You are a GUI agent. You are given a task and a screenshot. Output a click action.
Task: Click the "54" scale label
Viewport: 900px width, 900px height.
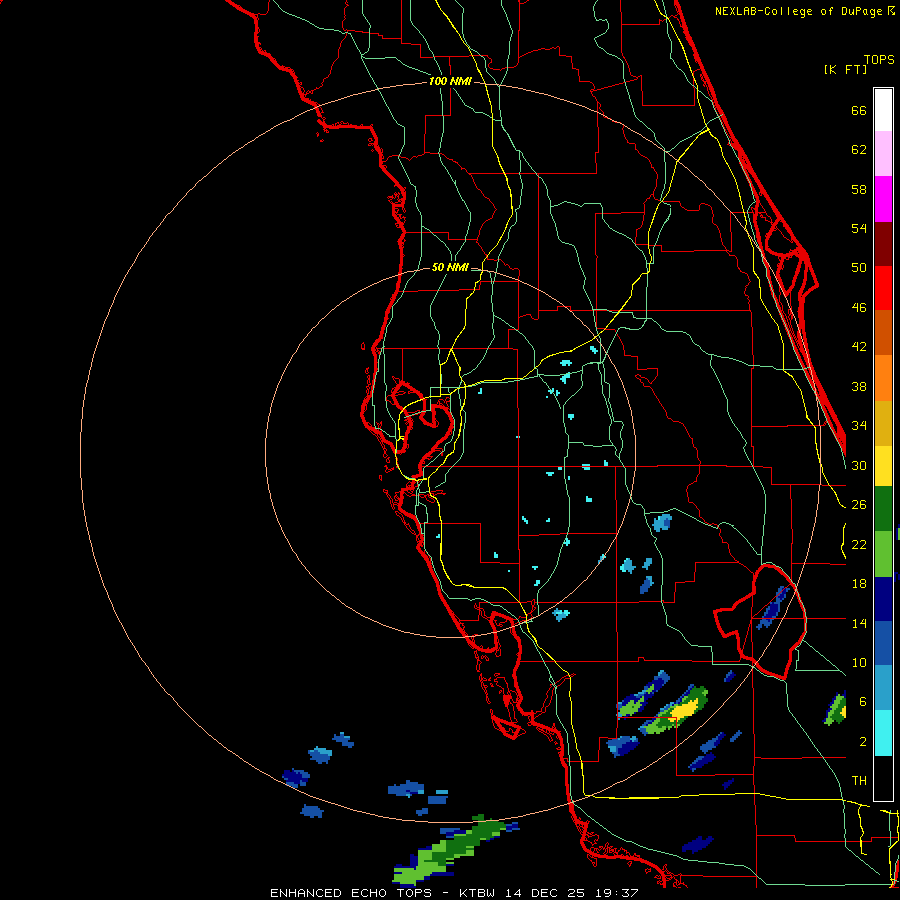pos(859,228)
